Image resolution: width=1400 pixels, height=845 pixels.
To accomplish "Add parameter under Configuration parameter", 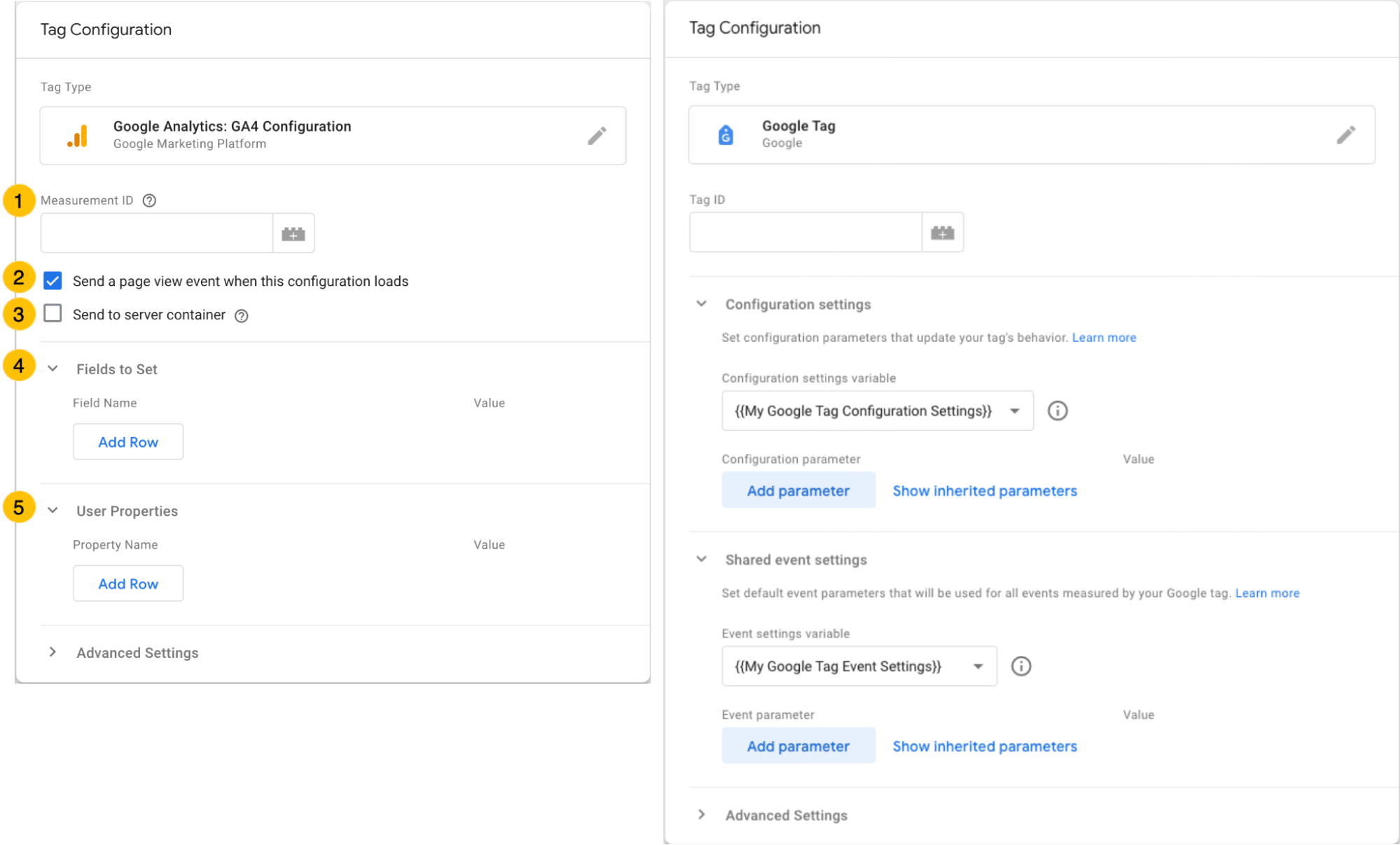I will (x=798, y=490).
